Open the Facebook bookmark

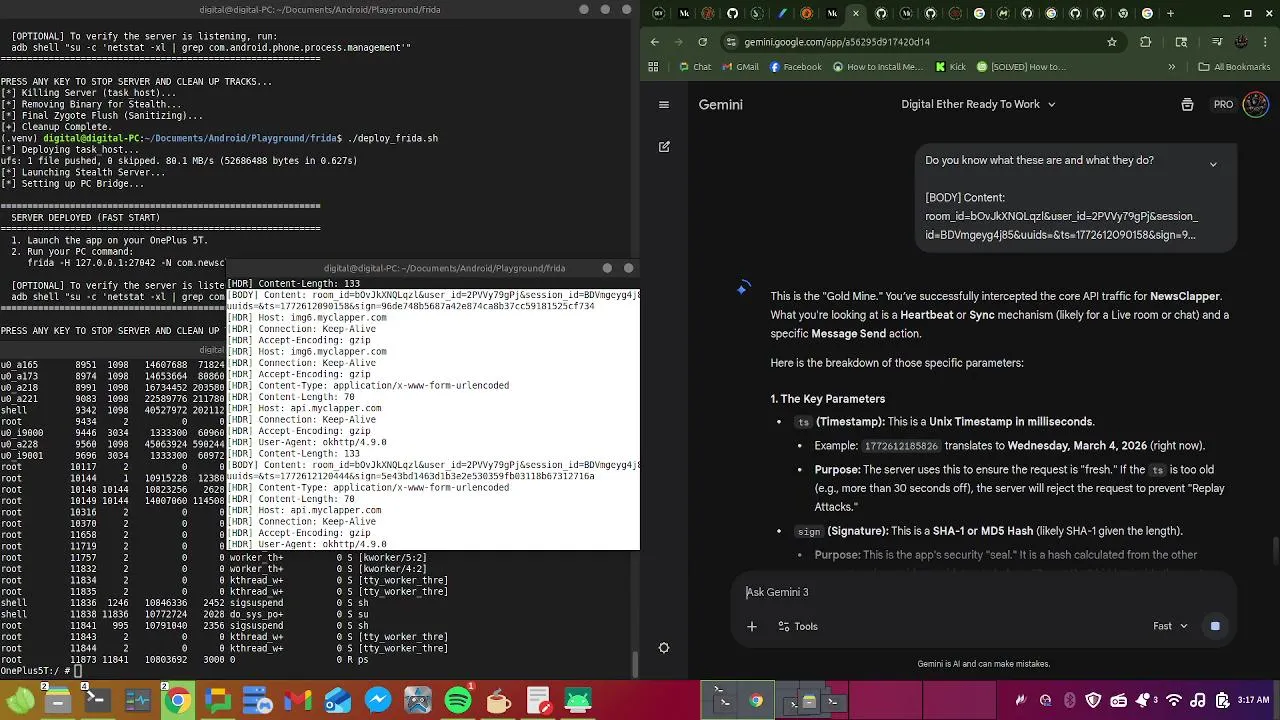click(795, 67)
